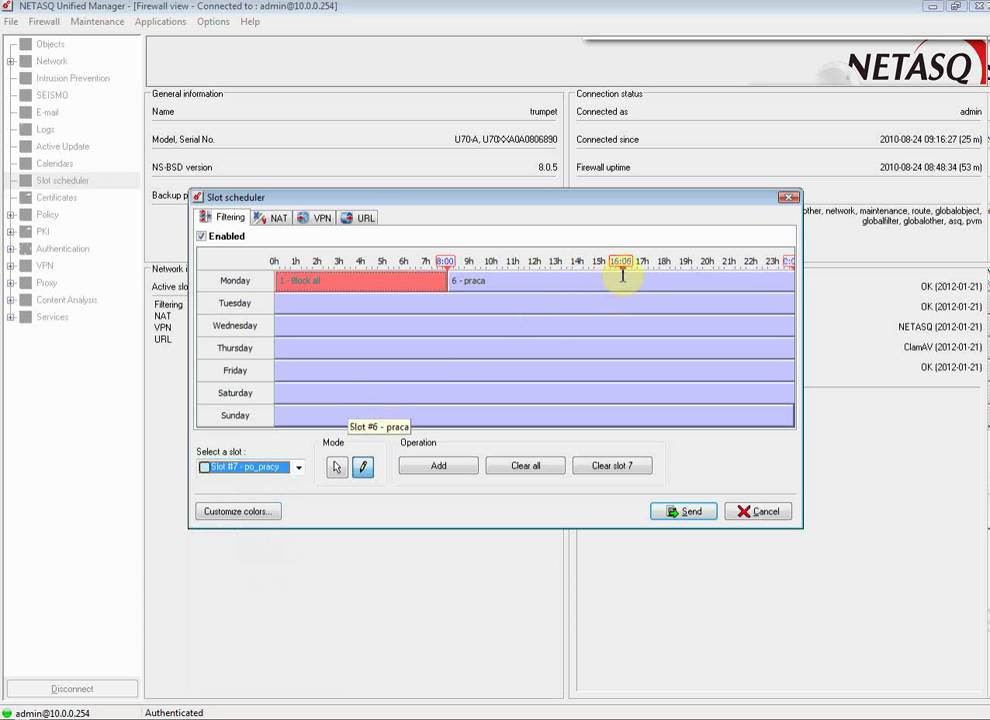Close the Slot scheduler dialog
This screenshot has width=990, height=720.
coord(788,197)
